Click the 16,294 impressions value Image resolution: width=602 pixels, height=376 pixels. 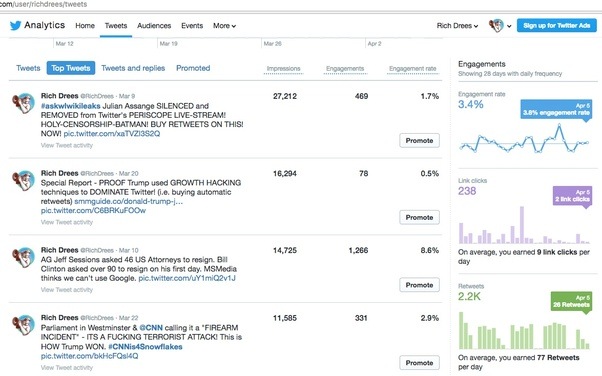[285, 173]
